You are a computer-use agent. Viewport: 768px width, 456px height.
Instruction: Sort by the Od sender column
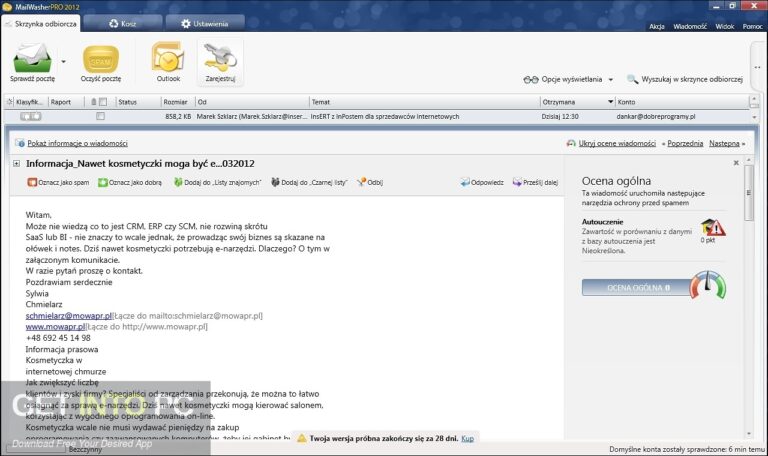pyautogui.click(x=202, y=102)
